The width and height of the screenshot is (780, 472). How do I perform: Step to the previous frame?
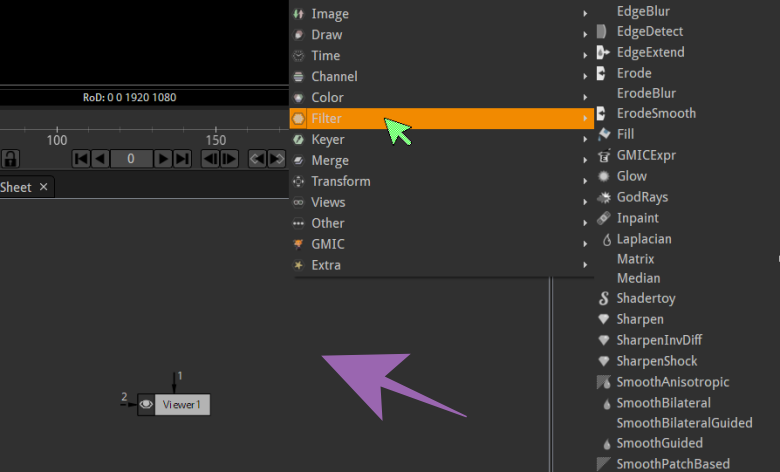pyautogui.click(x=210, y=158)
